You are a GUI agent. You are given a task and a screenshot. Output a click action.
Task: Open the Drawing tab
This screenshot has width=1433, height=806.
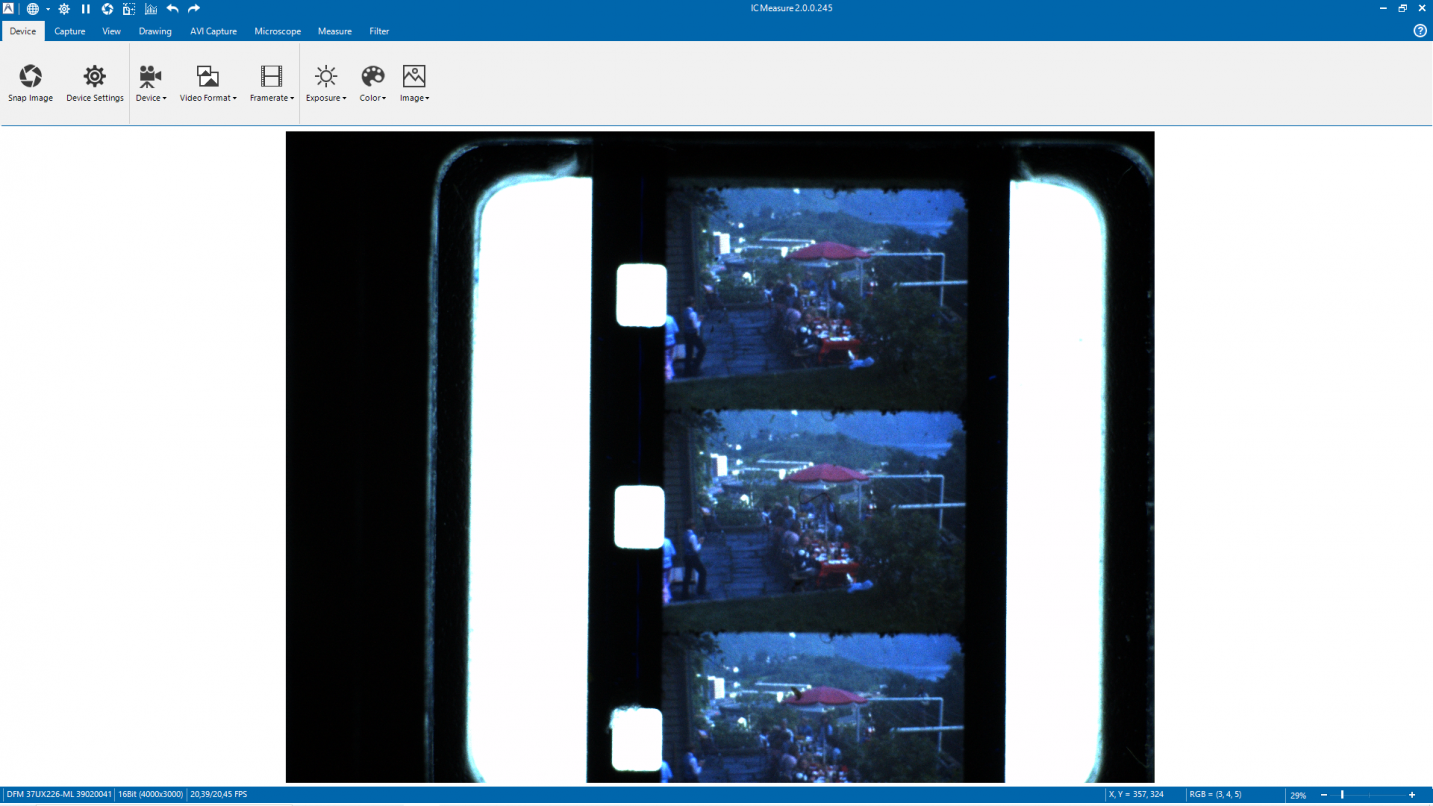click(155, 31)
